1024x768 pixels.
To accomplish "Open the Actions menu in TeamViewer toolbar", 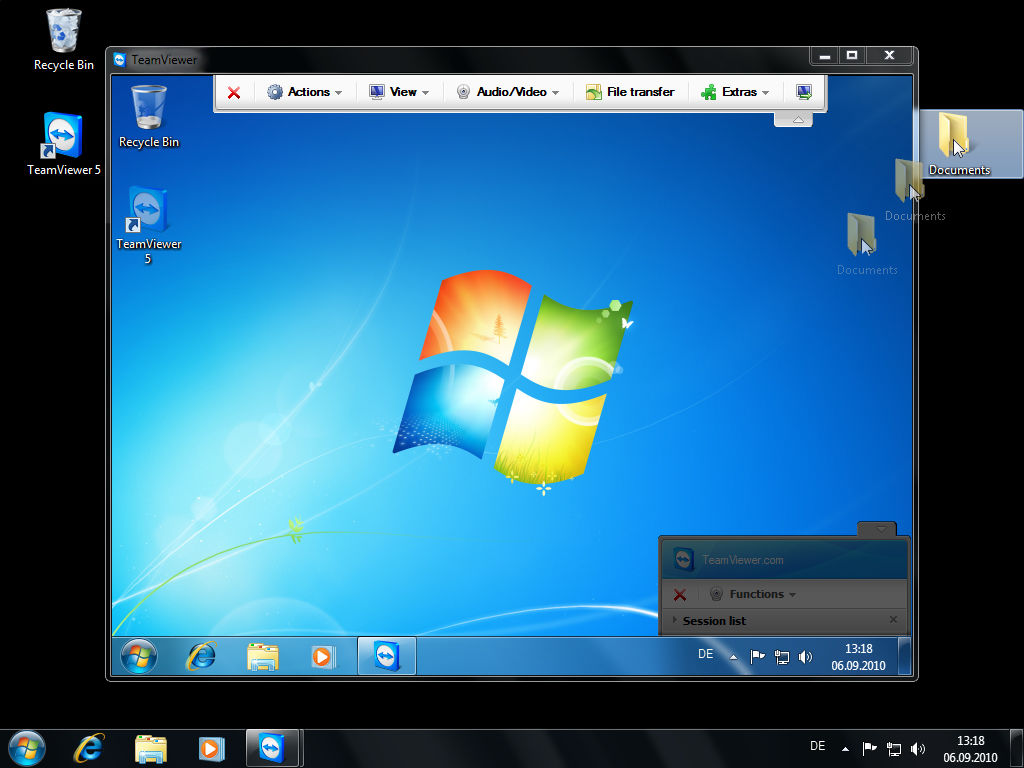I will pyautogui.click(x=305, y=92).
